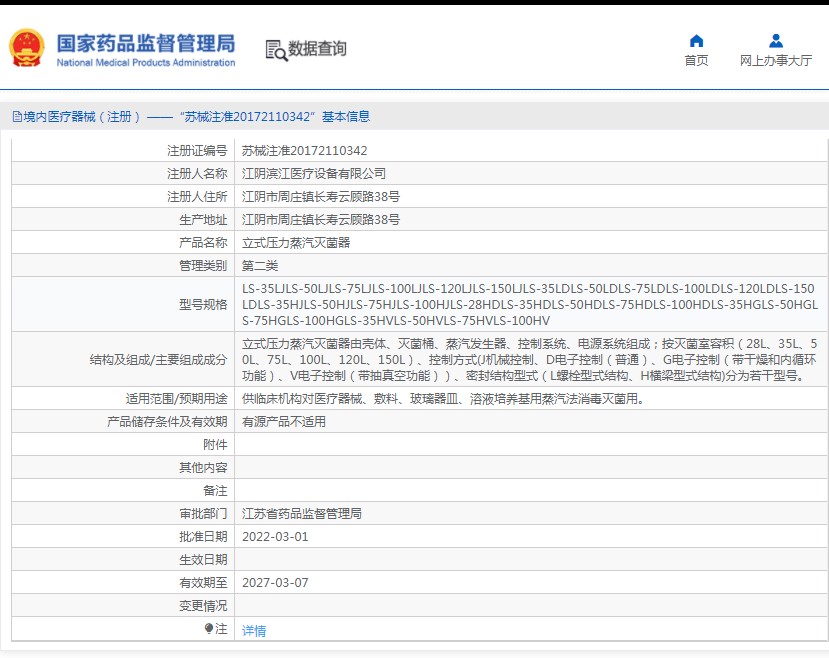The width and height of the screenshot is (829, 658).
Task: Click National Medical Products Administration subtitle
Action: 146,62
